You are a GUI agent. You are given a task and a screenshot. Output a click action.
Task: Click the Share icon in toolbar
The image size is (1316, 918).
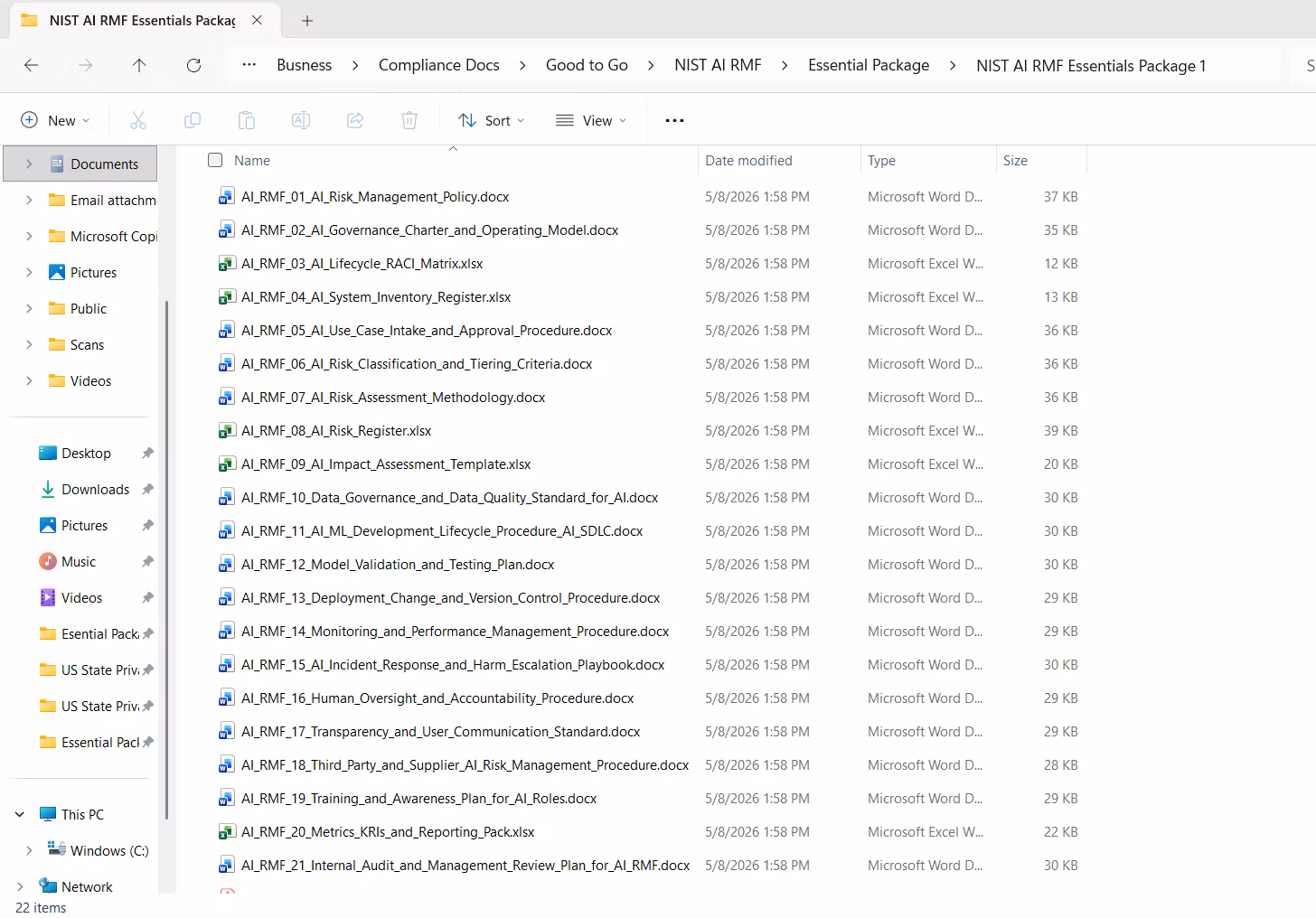click(x=355, y=120)
